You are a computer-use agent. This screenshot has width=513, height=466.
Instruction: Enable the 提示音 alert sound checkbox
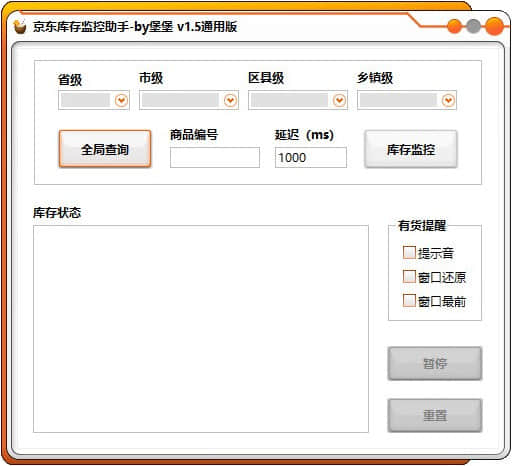409,253
